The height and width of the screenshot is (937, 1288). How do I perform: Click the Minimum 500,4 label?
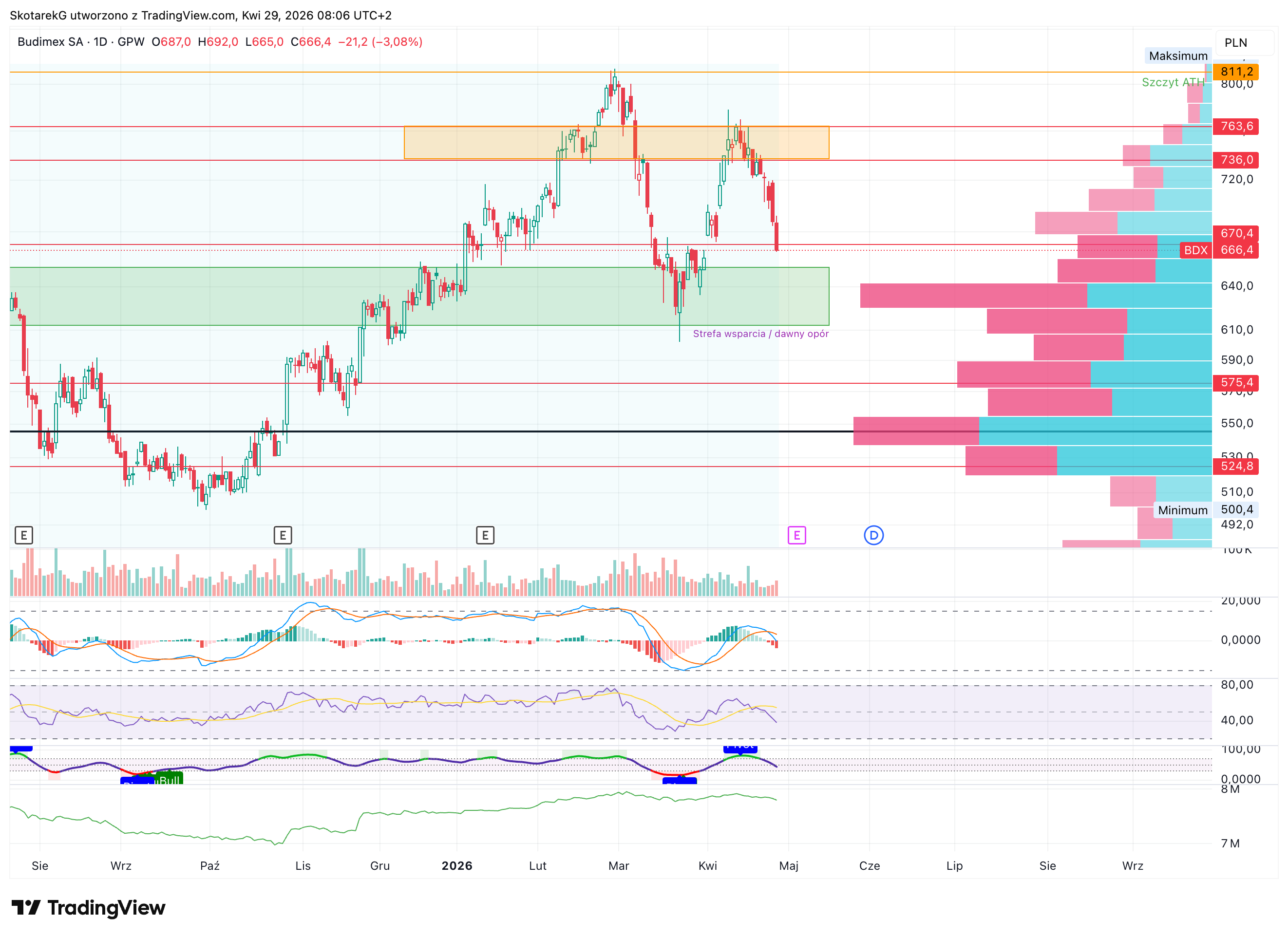click(1206, 510)
